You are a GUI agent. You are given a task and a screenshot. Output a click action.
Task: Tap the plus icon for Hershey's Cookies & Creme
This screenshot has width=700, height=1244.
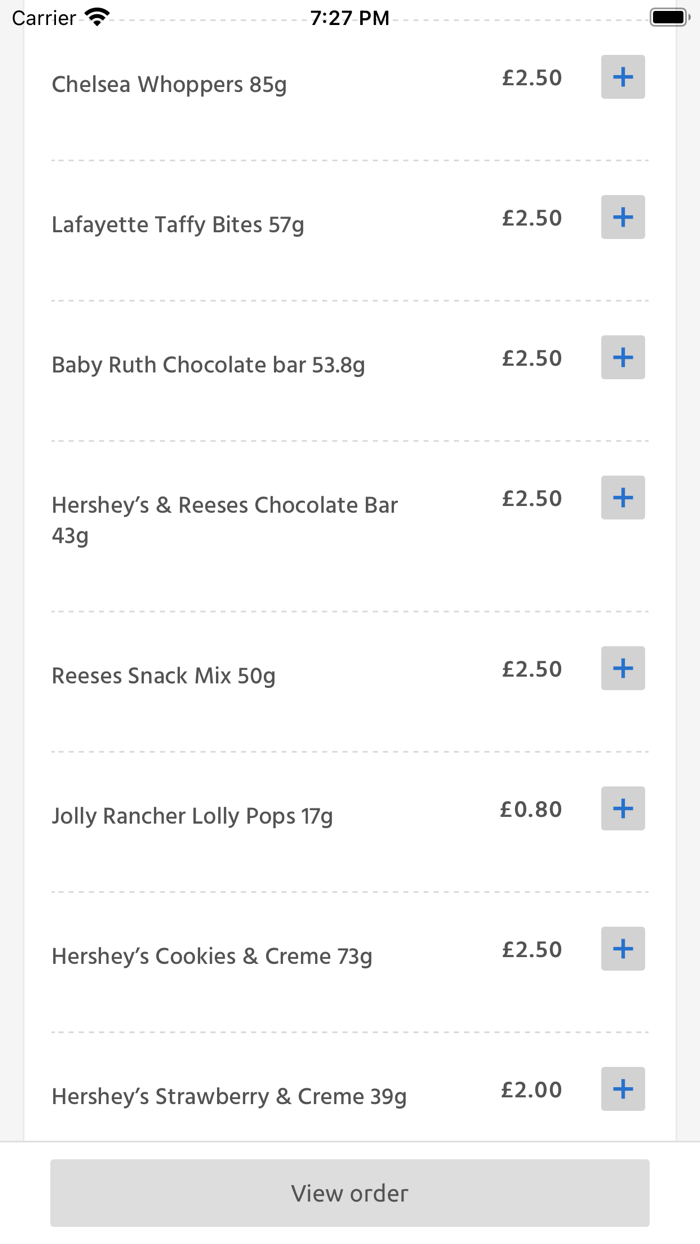point(622,948)
